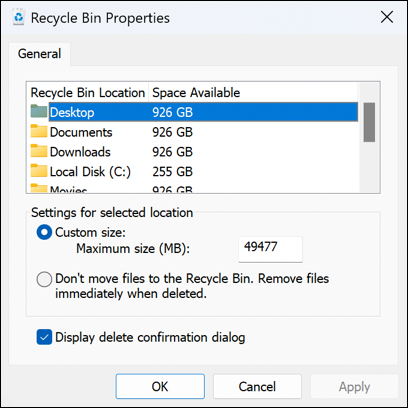The width and height of the screenshot is (408, 408).
Task: Open the General tab
Action: [39, 54]
